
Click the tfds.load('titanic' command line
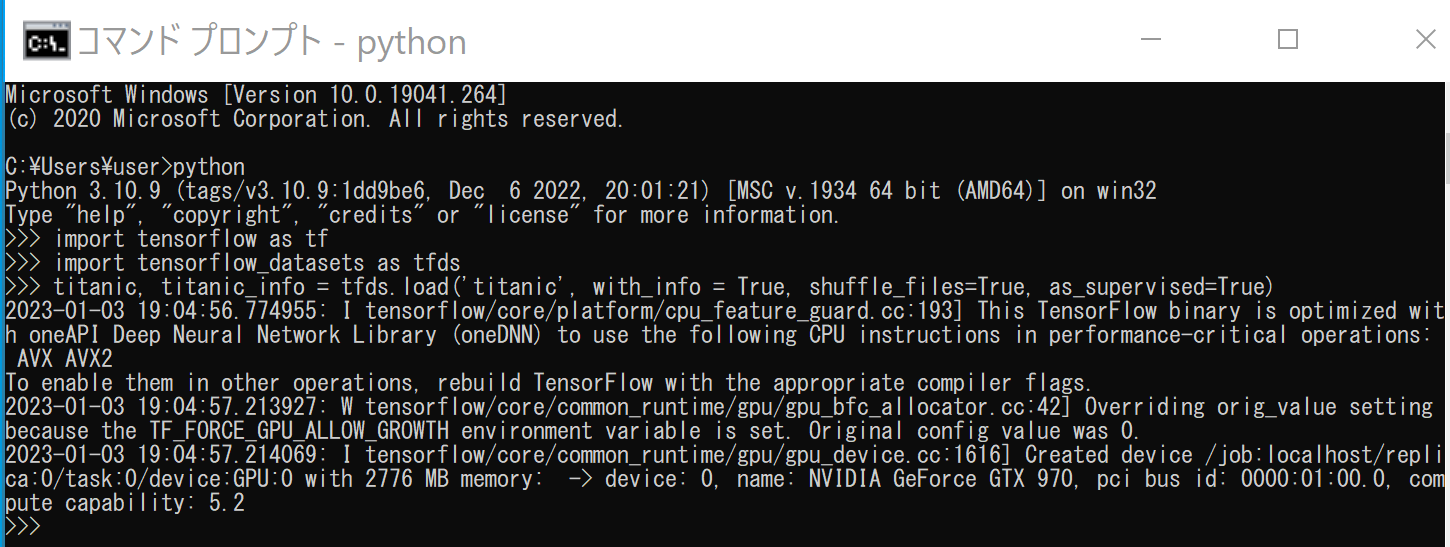(639, 287)
